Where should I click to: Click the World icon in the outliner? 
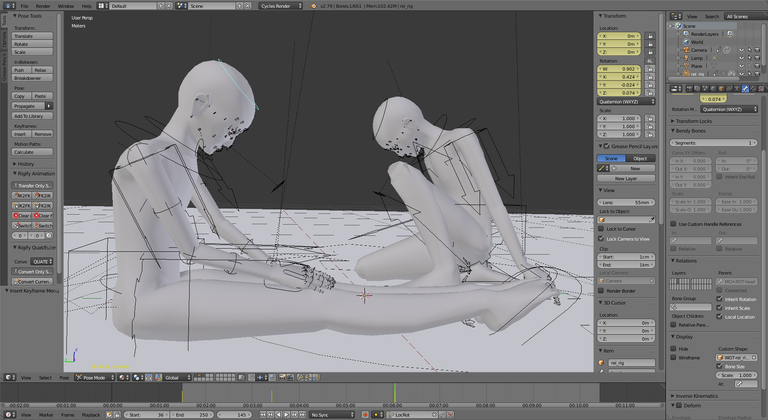pyautogui.click(x=686, y=41)
